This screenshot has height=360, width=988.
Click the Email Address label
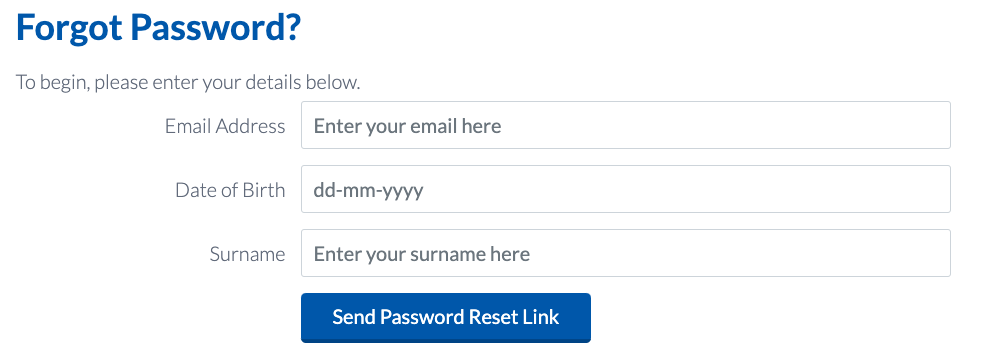tap(225, 126)
